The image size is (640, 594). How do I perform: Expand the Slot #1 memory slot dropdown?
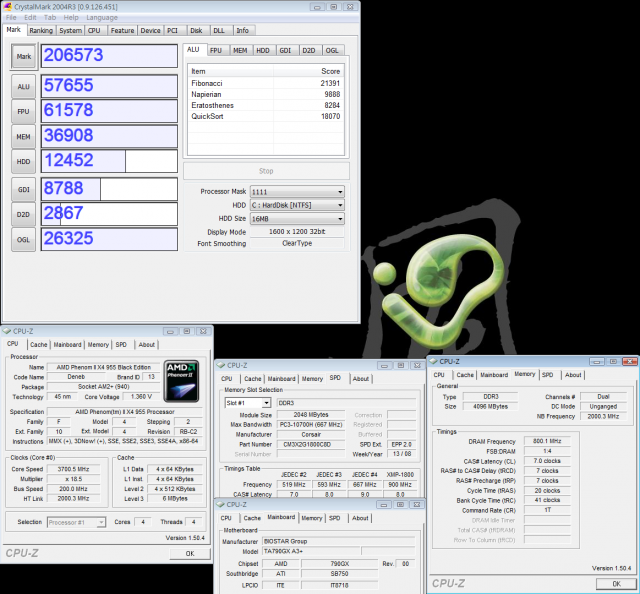(266, 403)
